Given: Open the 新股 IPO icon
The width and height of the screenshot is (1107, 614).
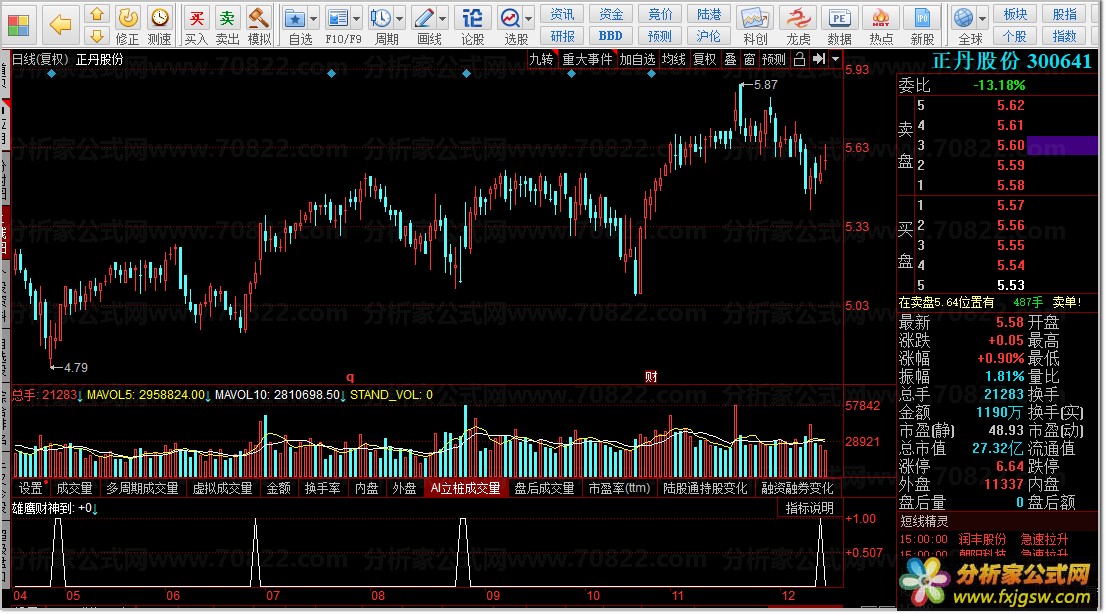Looking at the screenshot, I should (x=922, y=25).
